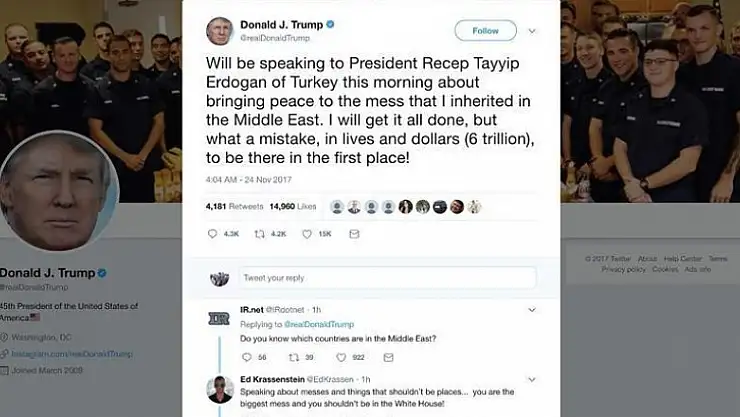Click the IR.net avatar logo
This screenshot has height=417, width=740.
click(x=219, y=319)
